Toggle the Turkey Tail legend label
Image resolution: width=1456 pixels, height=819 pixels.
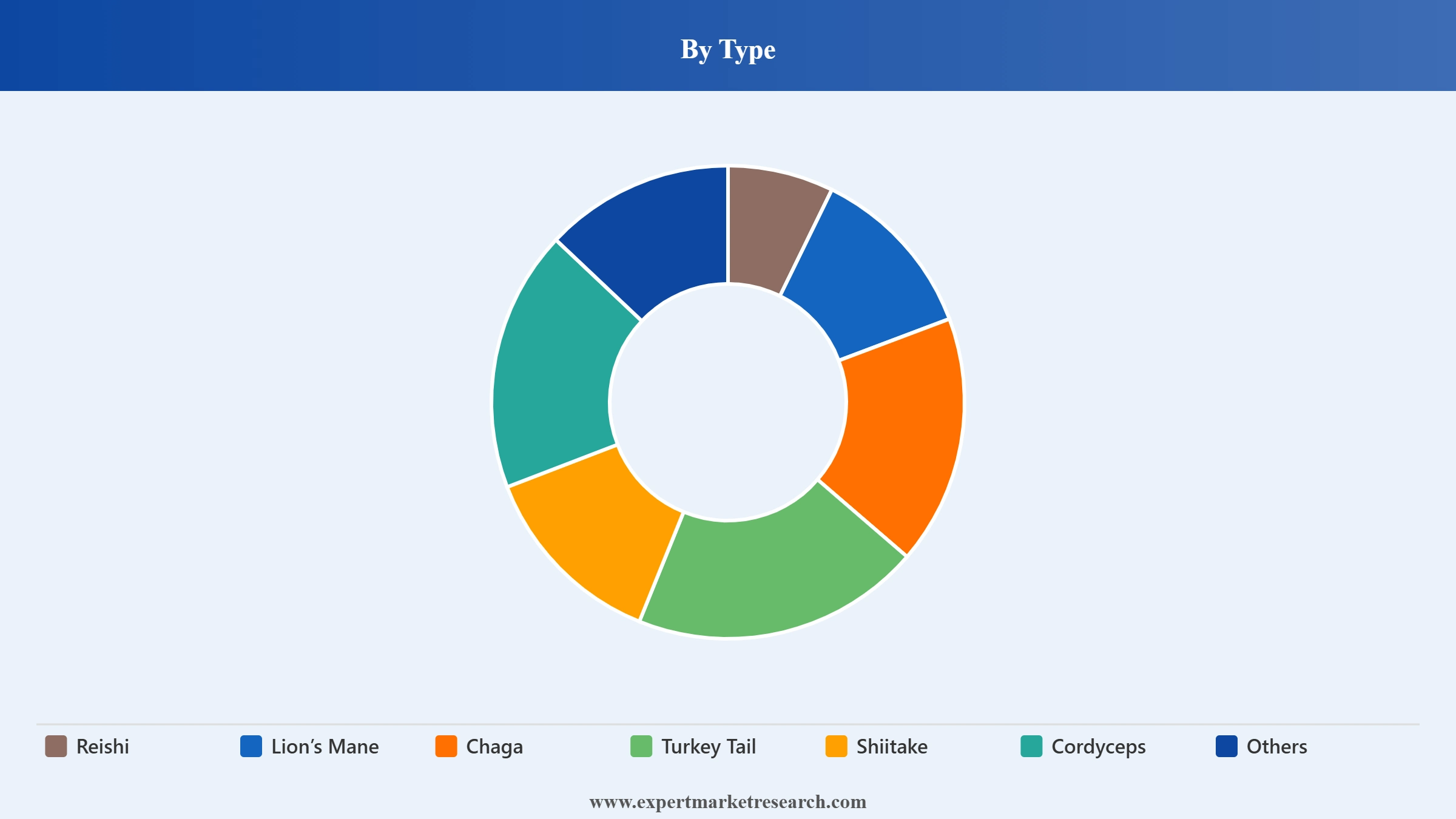pyautogui.click(x=709, y=747)
